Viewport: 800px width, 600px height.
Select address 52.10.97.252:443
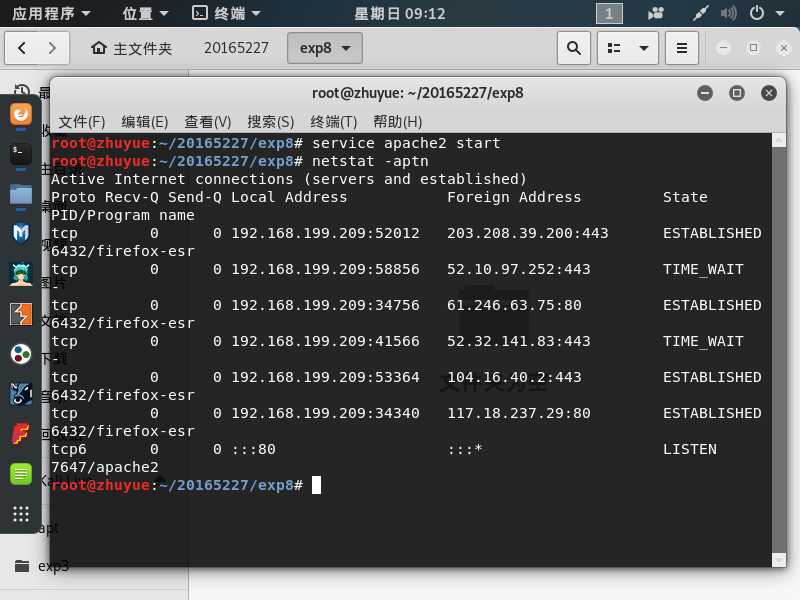518,269
